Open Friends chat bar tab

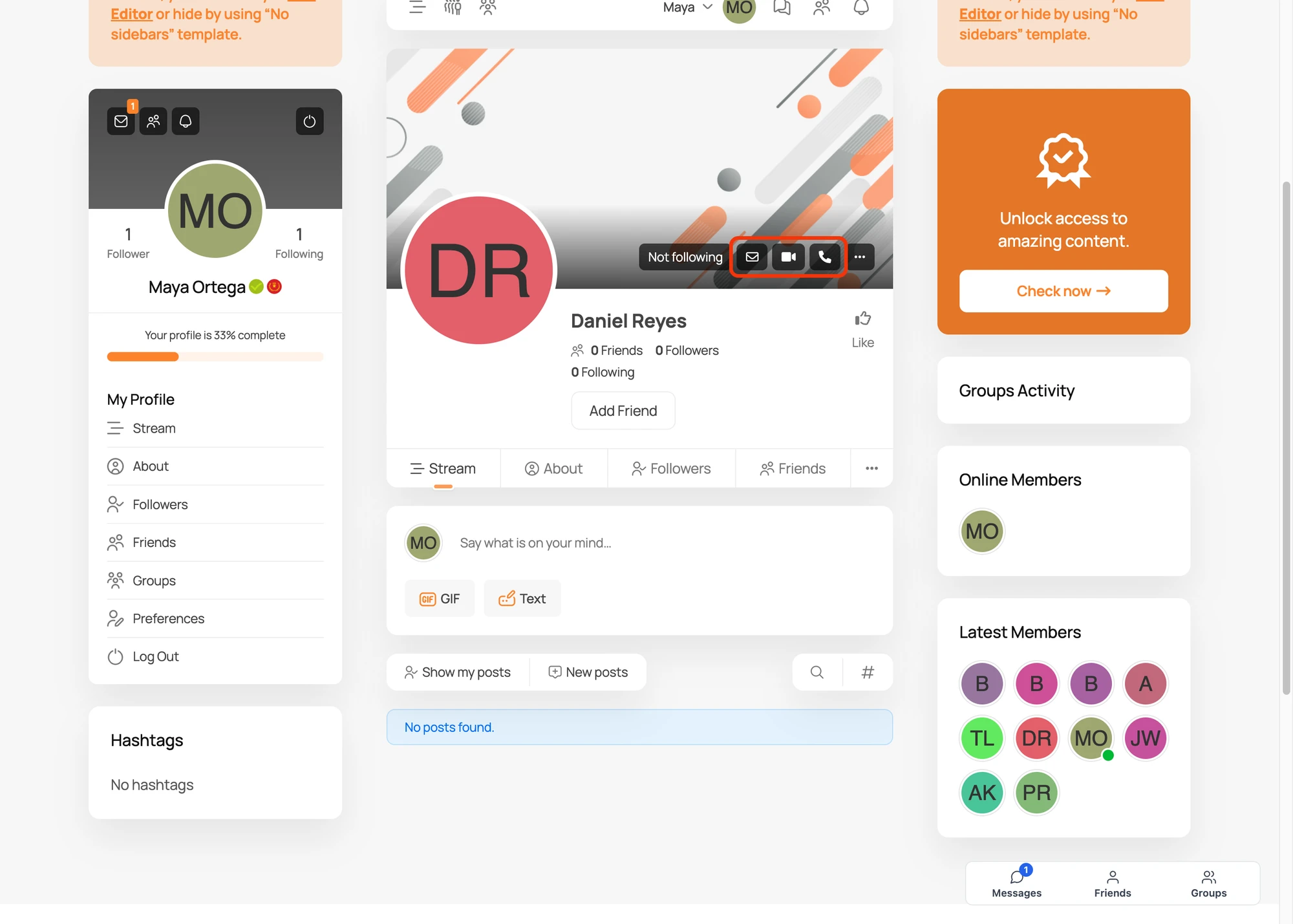(1113, 883)
